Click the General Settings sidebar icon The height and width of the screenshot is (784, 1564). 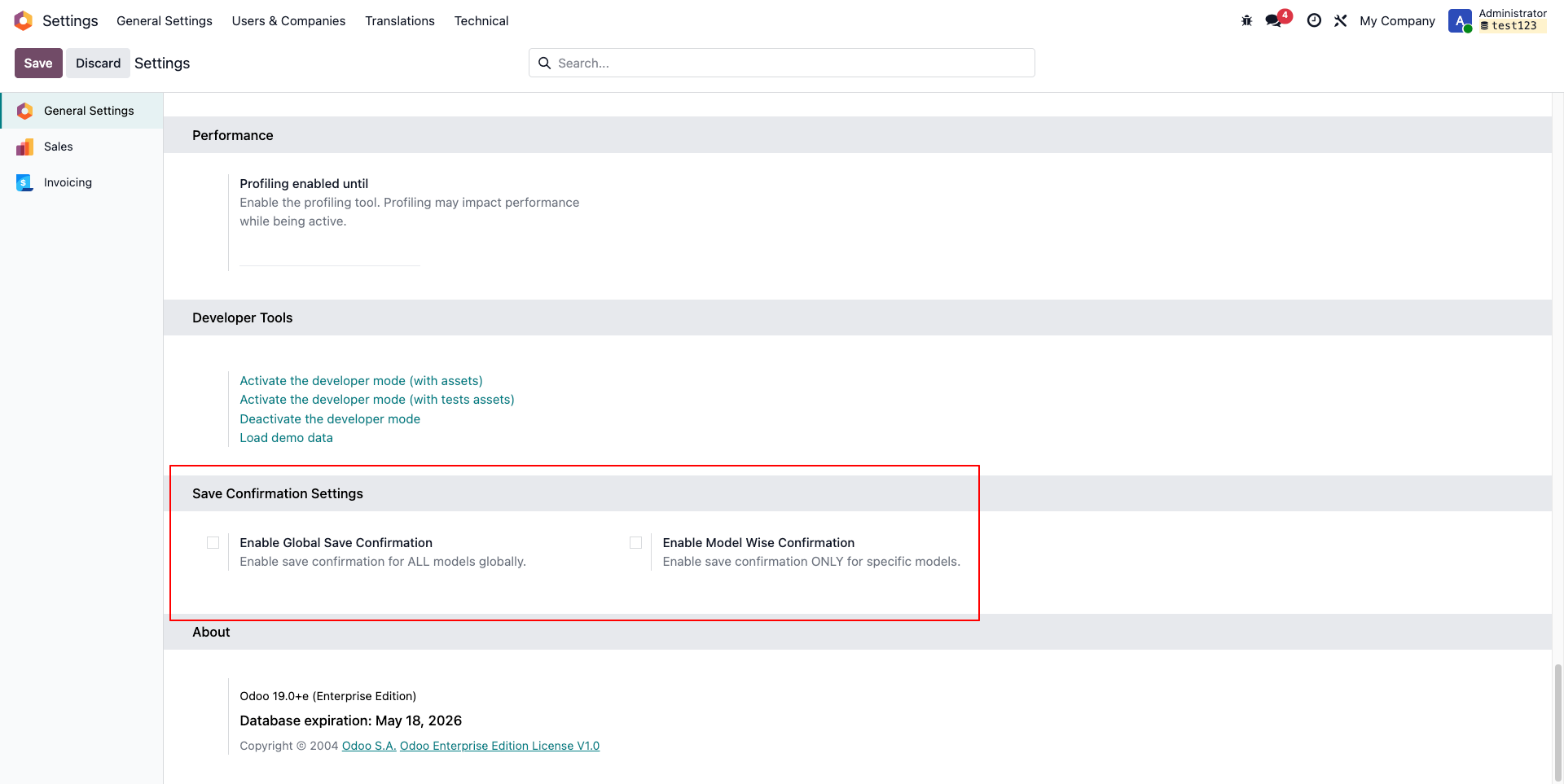click(25, 111)
